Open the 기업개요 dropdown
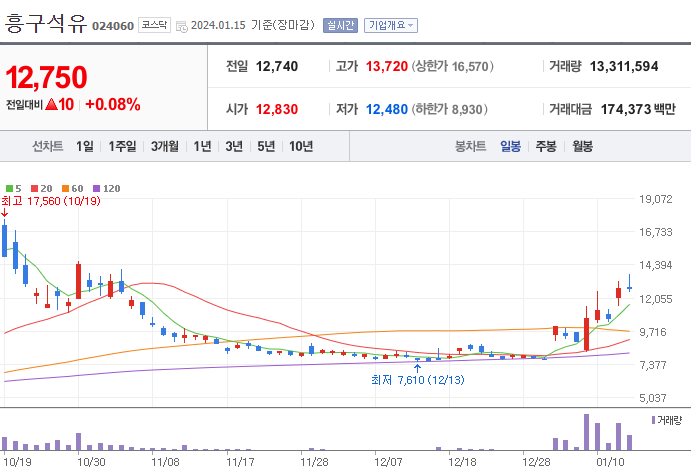691x474 pixels. tap(390, 26)
